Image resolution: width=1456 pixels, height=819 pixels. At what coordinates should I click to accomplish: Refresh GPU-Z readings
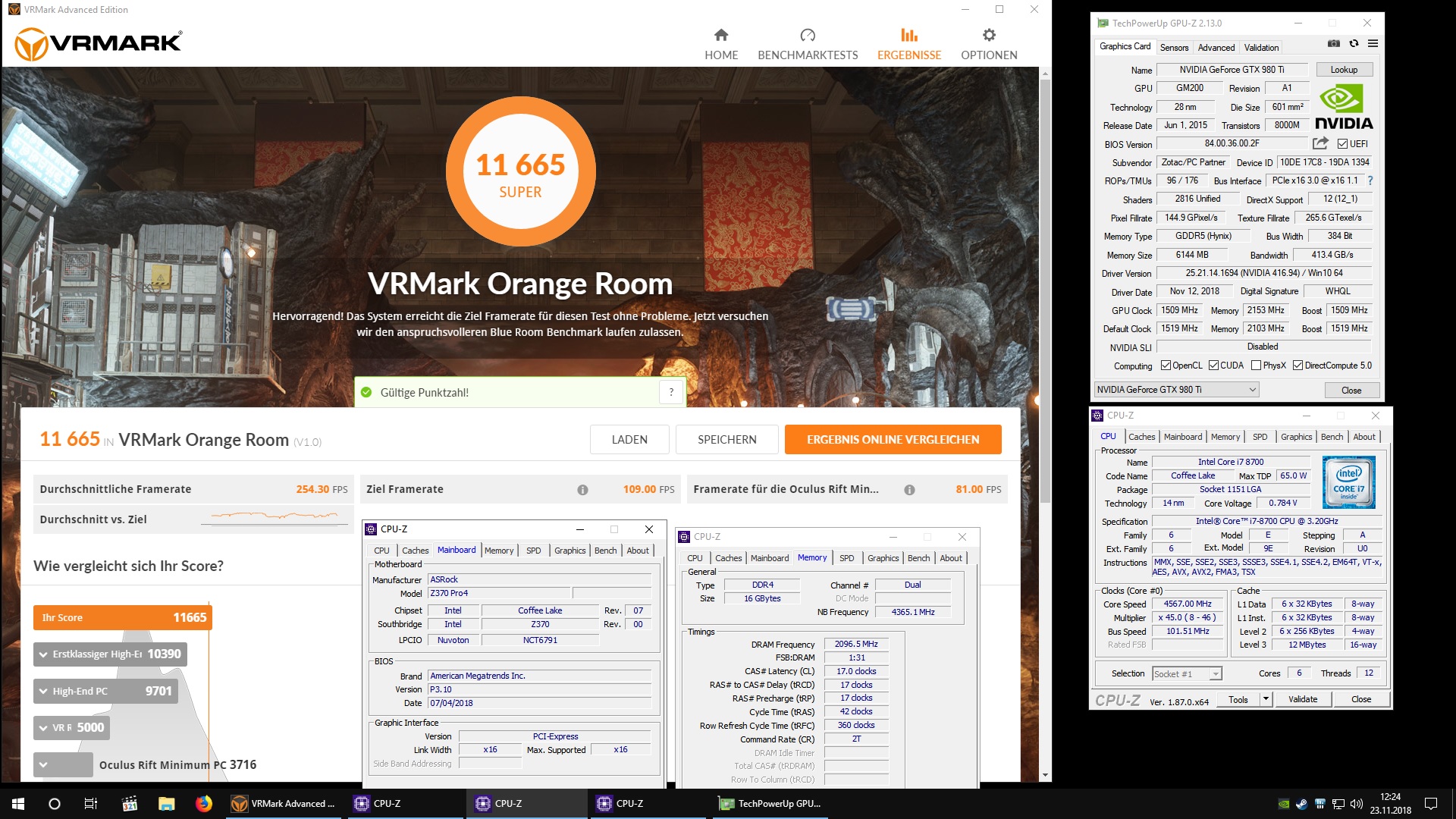tap(1354, 44)
